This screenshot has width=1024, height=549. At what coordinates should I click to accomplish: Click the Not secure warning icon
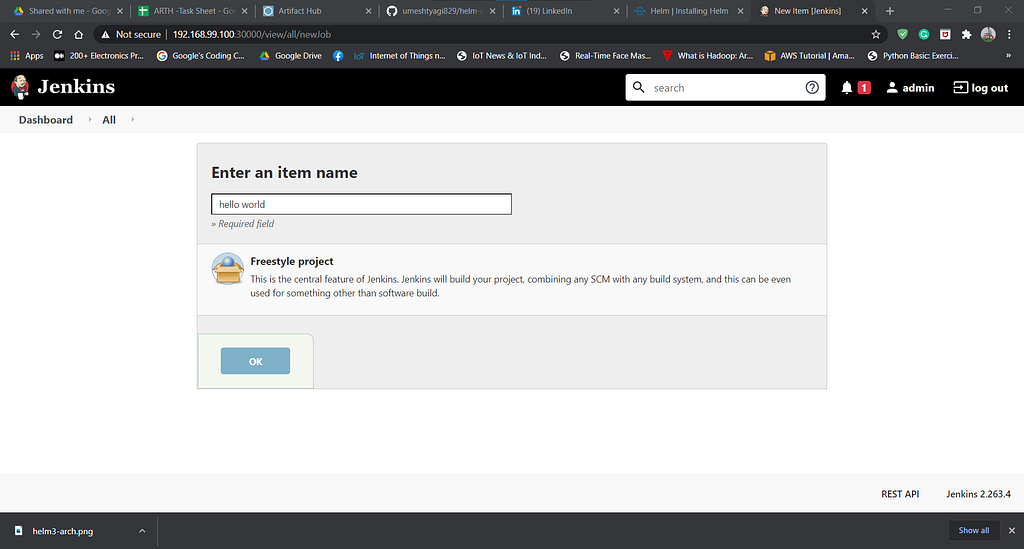[105, 35]
